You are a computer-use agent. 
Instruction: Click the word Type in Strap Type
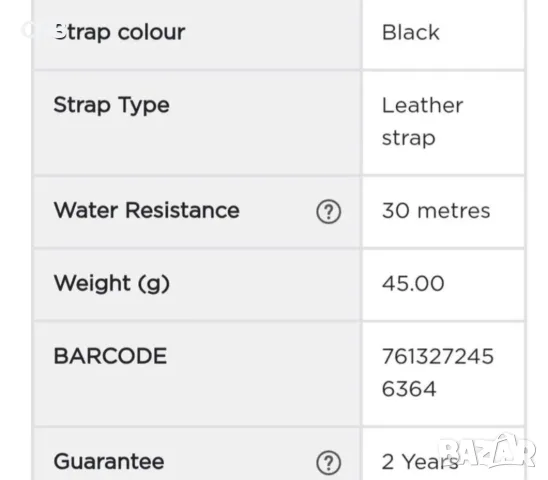(144, 105)
